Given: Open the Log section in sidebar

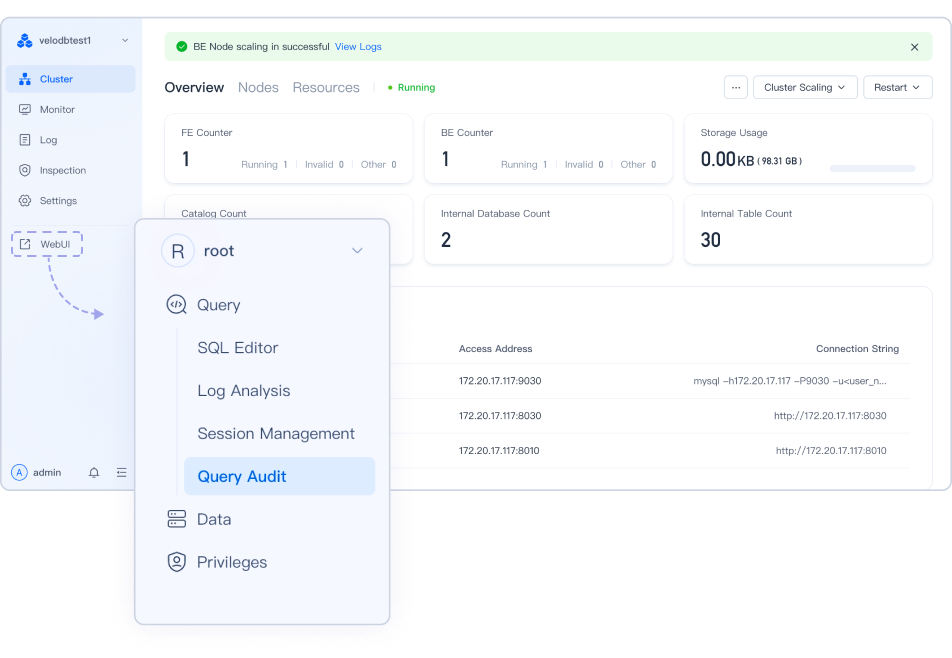Looking at the screenshot, I should (48, 140).
